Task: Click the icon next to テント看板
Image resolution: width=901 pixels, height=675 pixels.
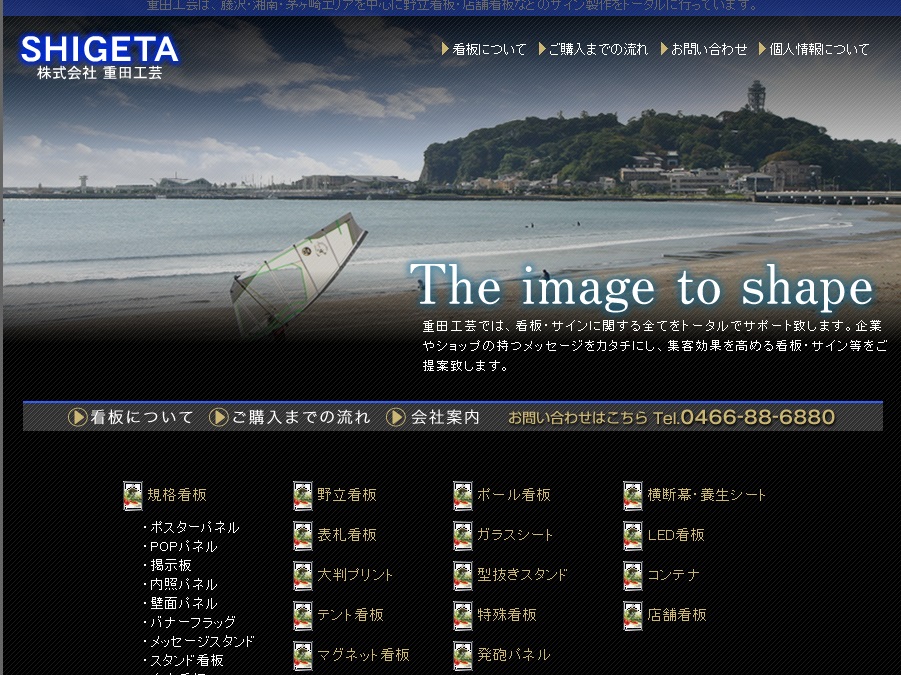Action: click(303, 616)
